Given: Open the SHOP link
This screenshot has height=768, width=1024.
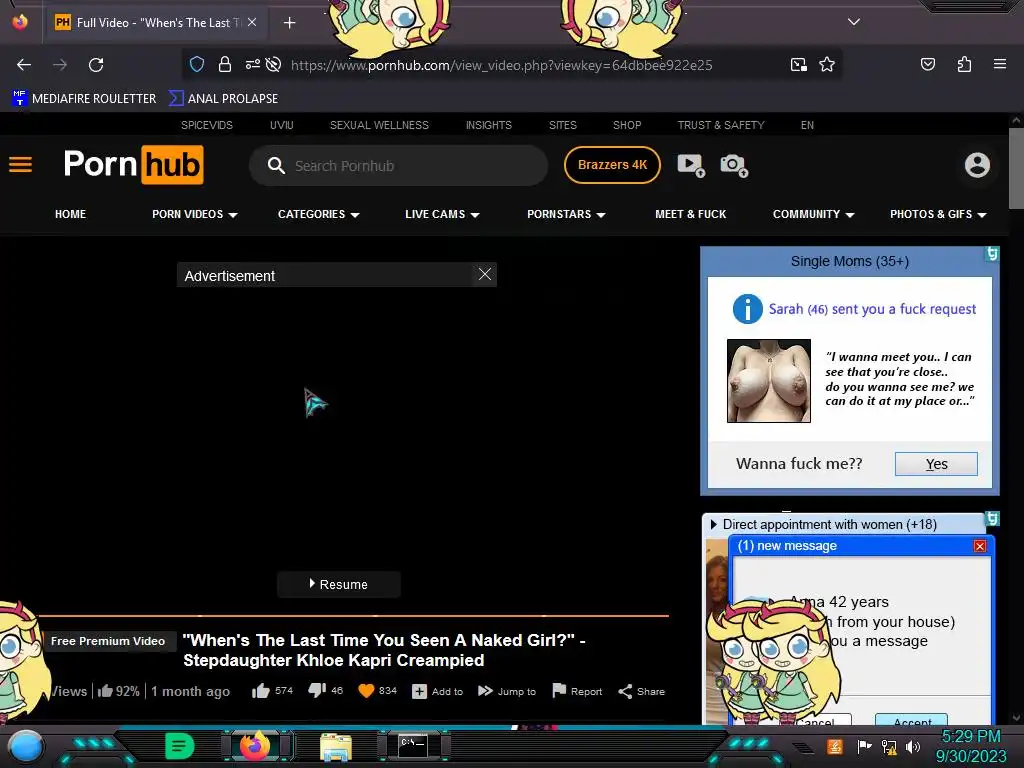Looking at the screenshot, I should point(627,125).
